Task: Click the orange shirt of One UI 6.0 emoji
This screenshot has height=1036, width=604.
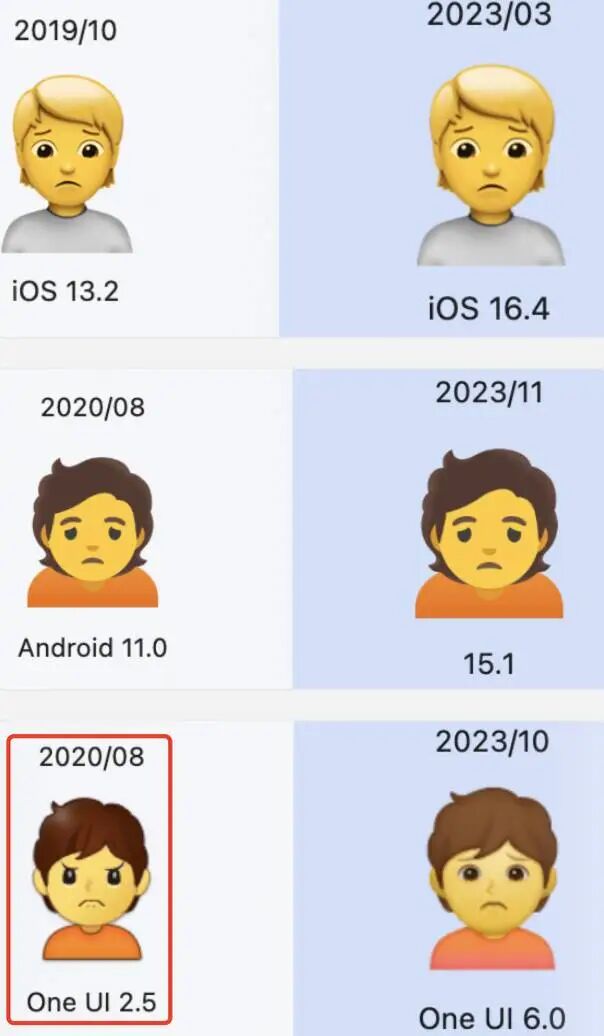Action: pyautogui.click(x=492, y=948)
